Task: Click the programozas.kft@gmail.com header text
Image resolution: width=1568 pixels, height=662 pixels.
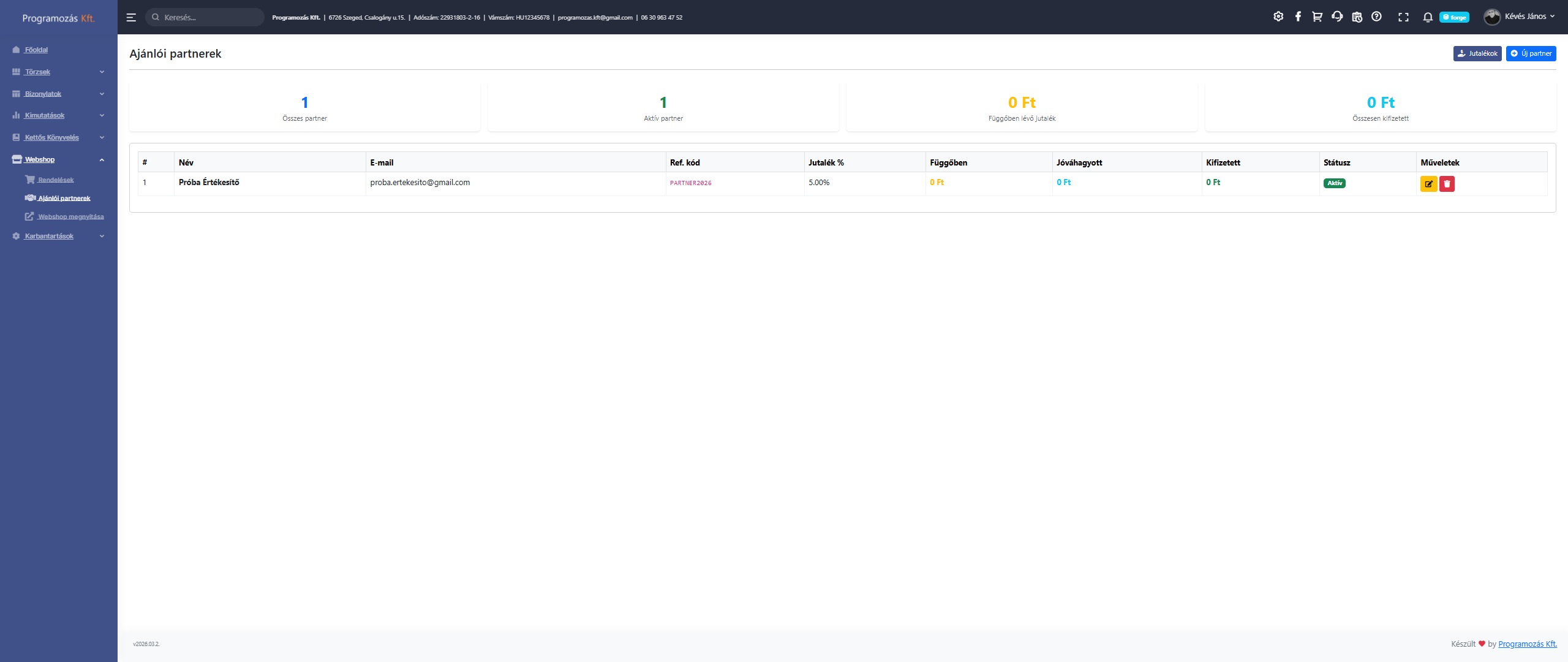Action: tap(595, 17)
